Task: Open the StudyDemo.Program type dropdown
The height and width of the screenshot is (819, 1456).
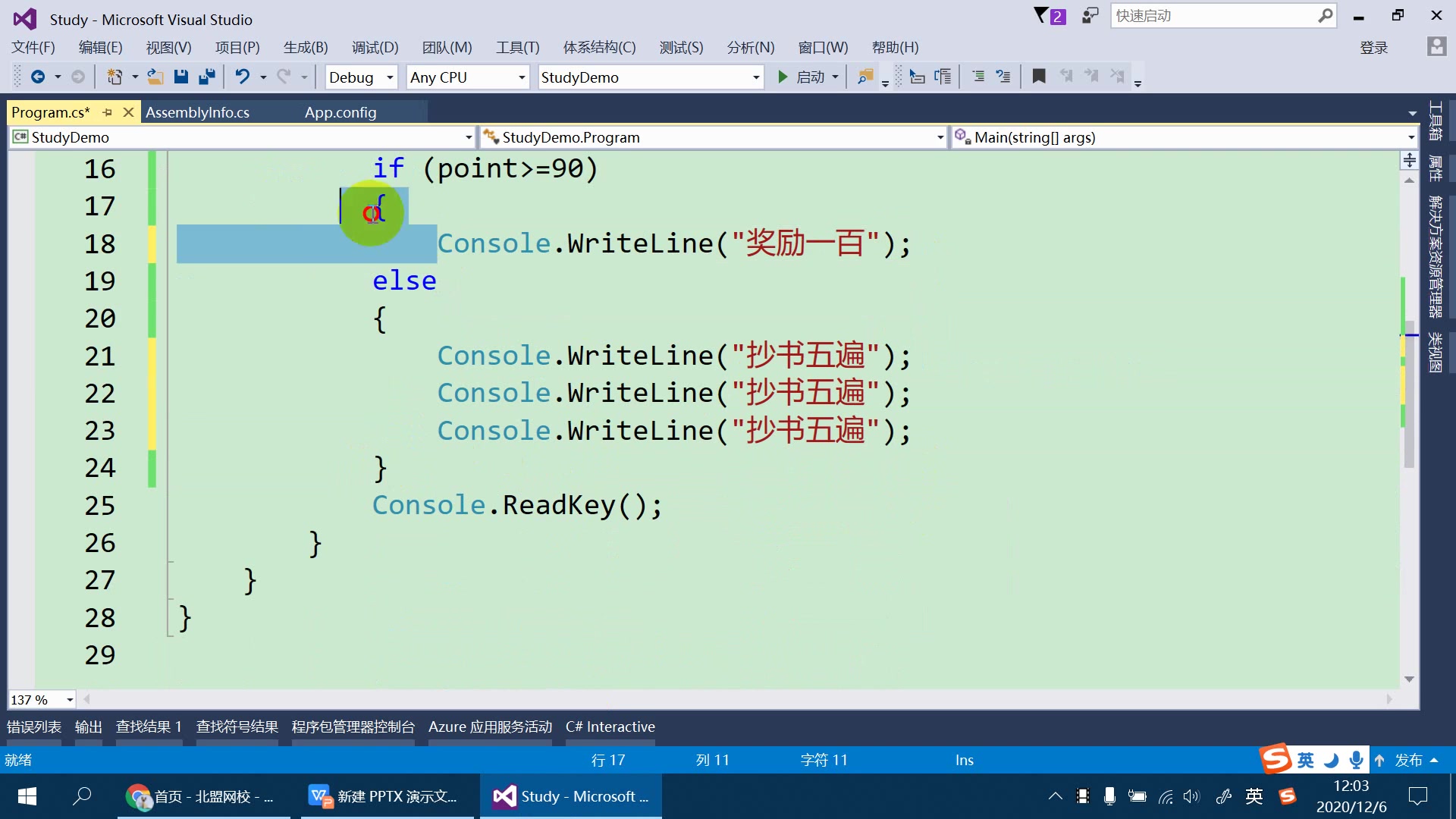Action: point(714,137)
